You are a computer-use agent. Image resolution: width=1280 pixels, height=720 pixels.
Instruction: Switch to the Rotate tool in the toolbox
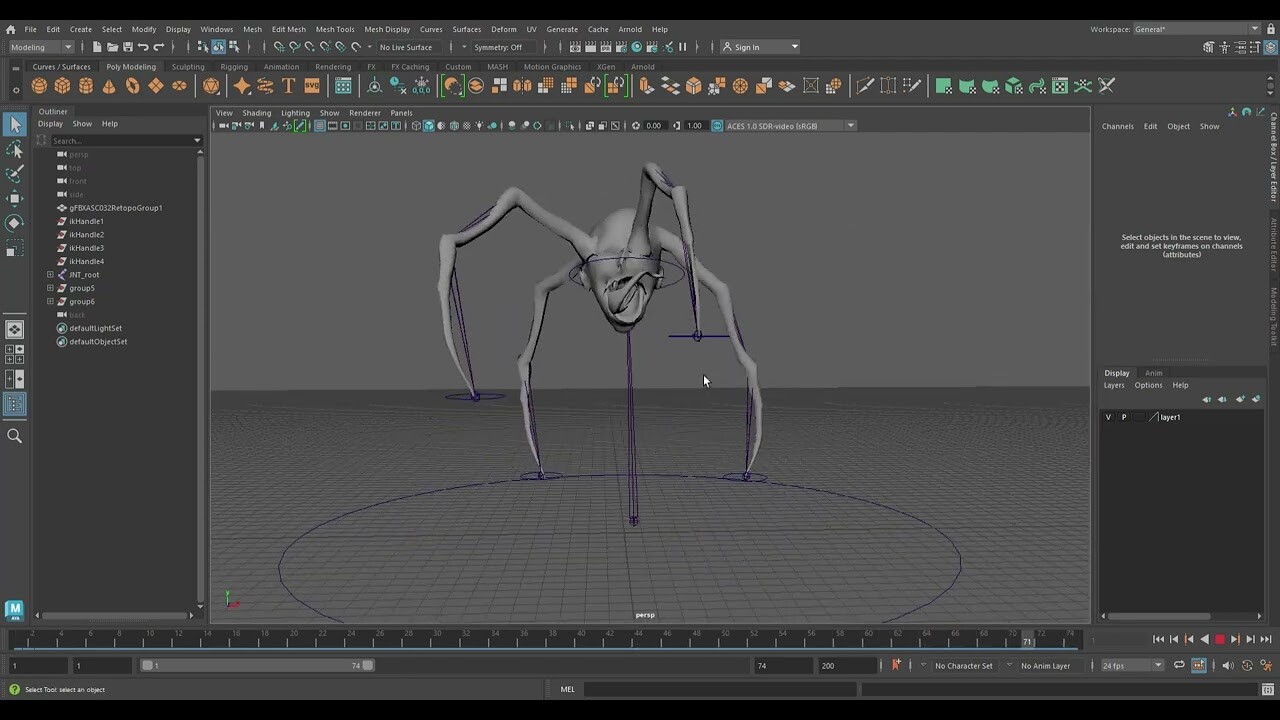14,223
